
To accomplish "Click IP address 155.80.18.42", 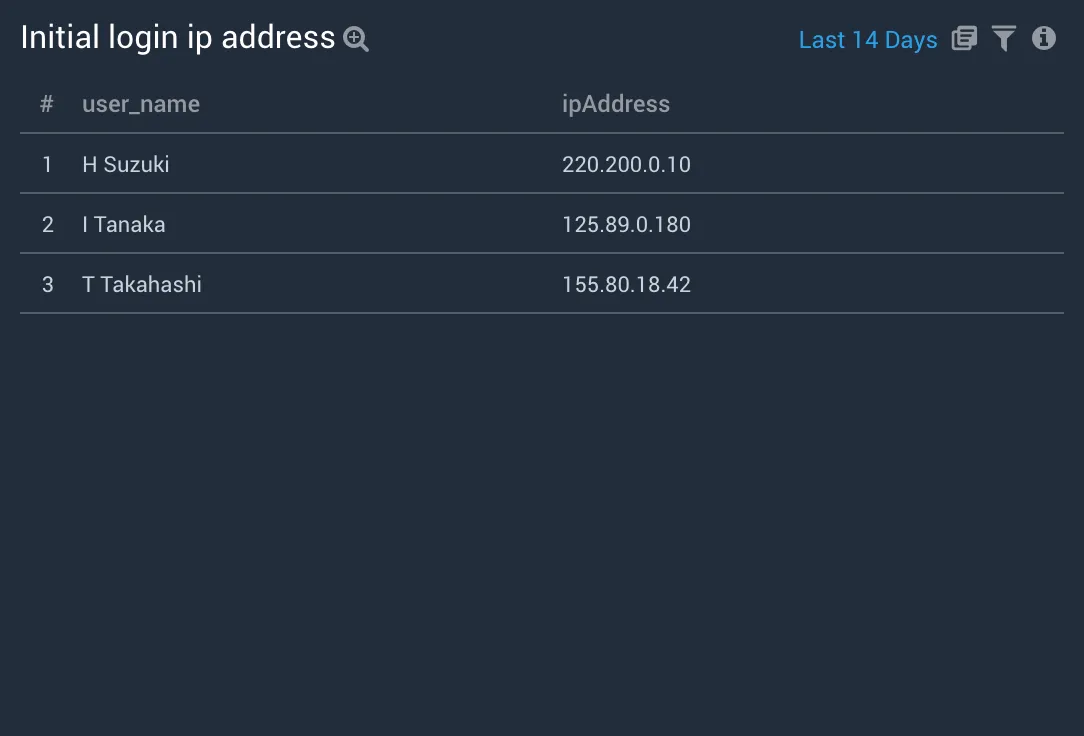I will pyautogui.click(x=626, y=284).
